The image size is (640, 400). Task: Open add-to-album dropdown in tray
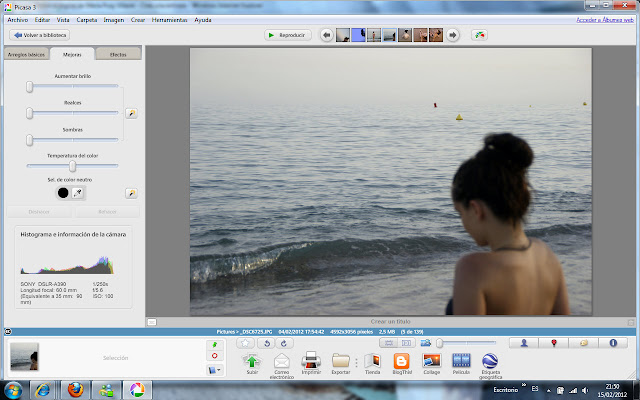point(215,370)
